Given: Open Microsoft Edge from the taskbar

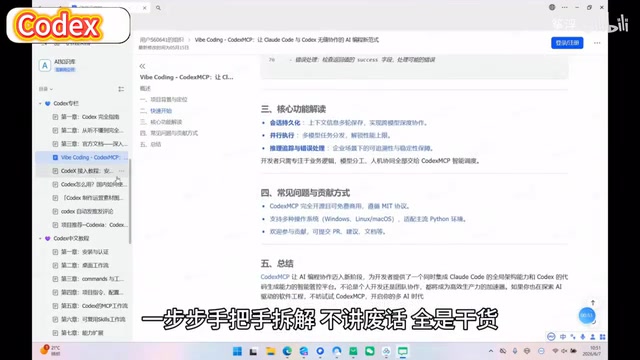Looking at the screenshot, I should [x=287, y=351].
